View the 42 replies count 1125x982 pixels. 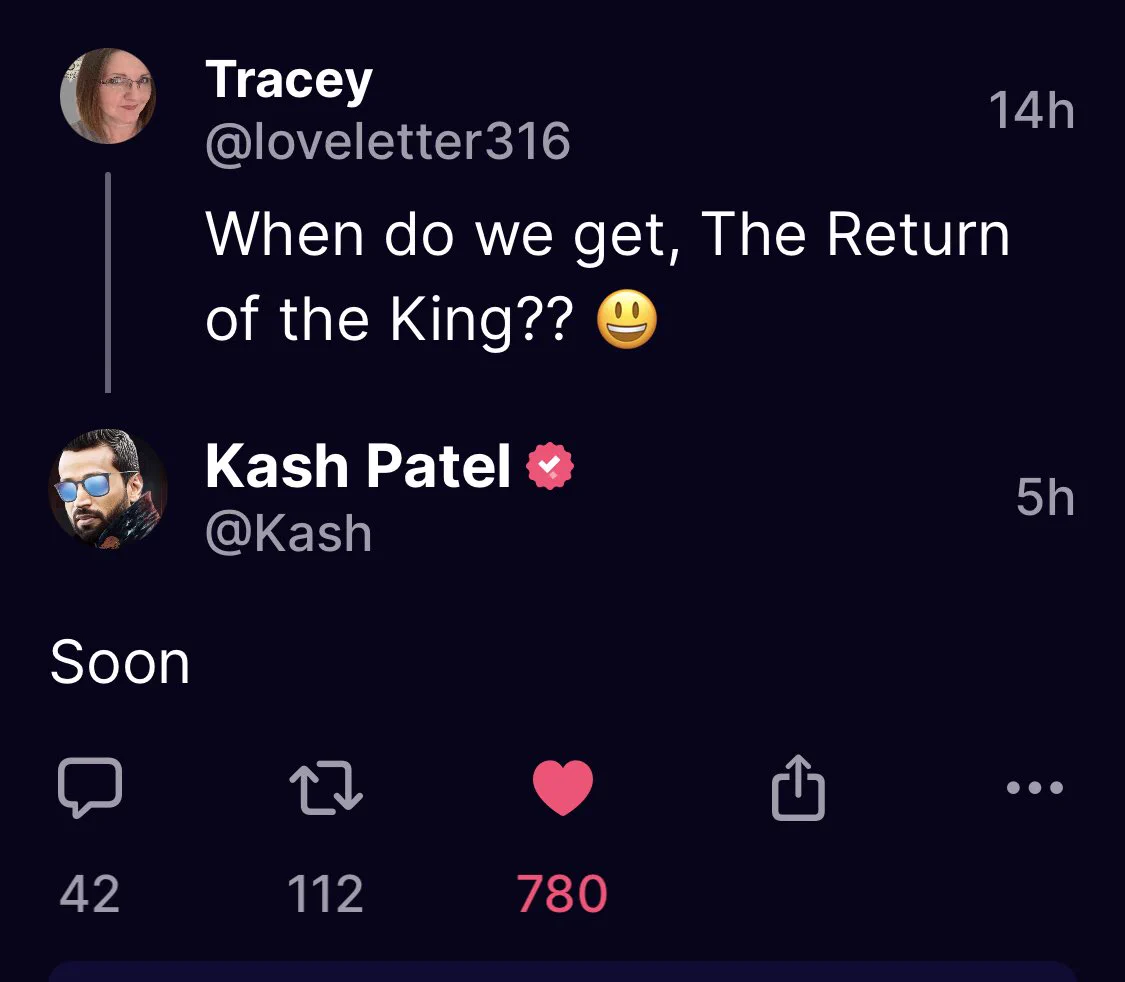pos(90,893)
